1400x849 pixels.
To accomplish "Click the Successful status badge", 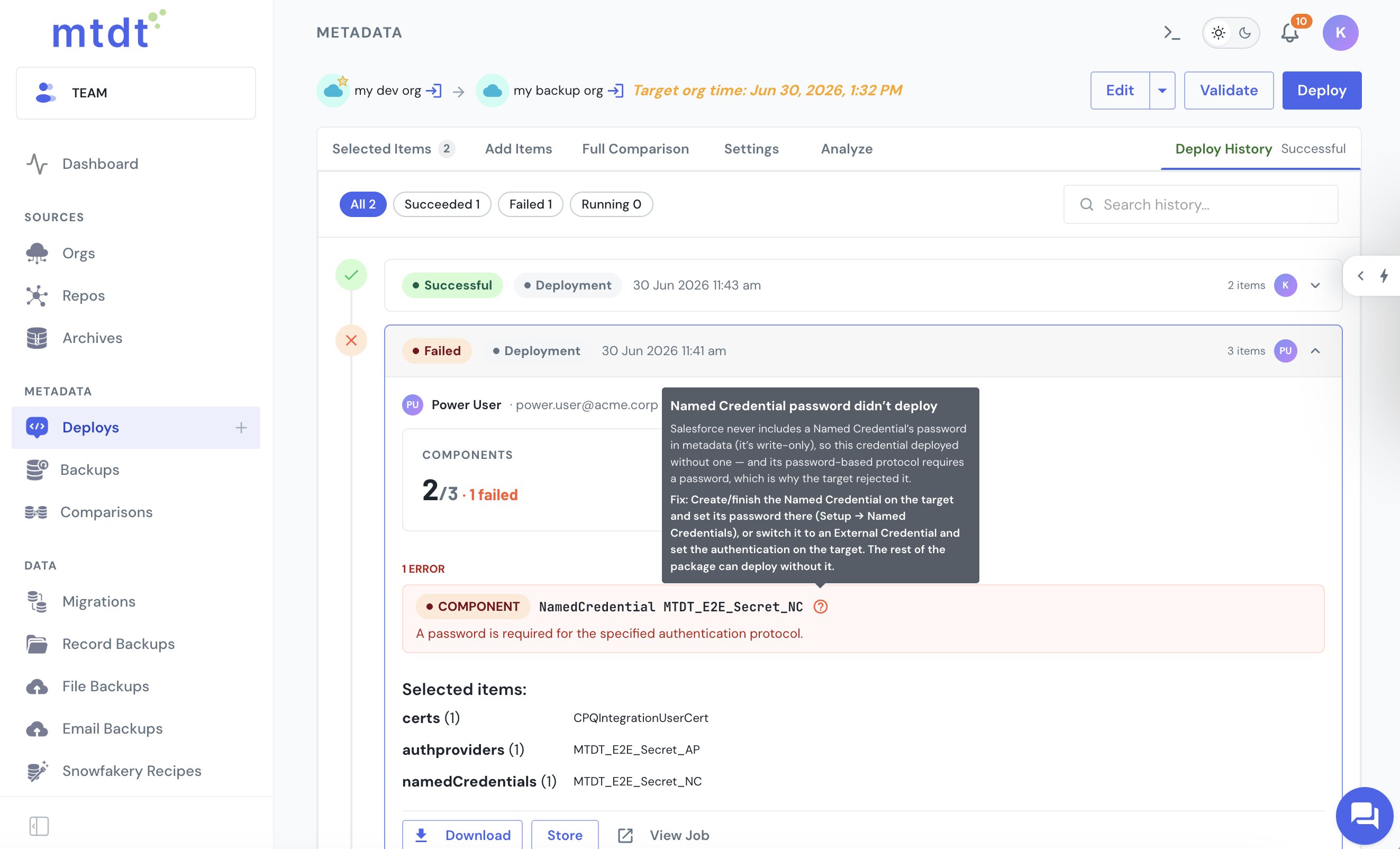I will click(452, 285).
